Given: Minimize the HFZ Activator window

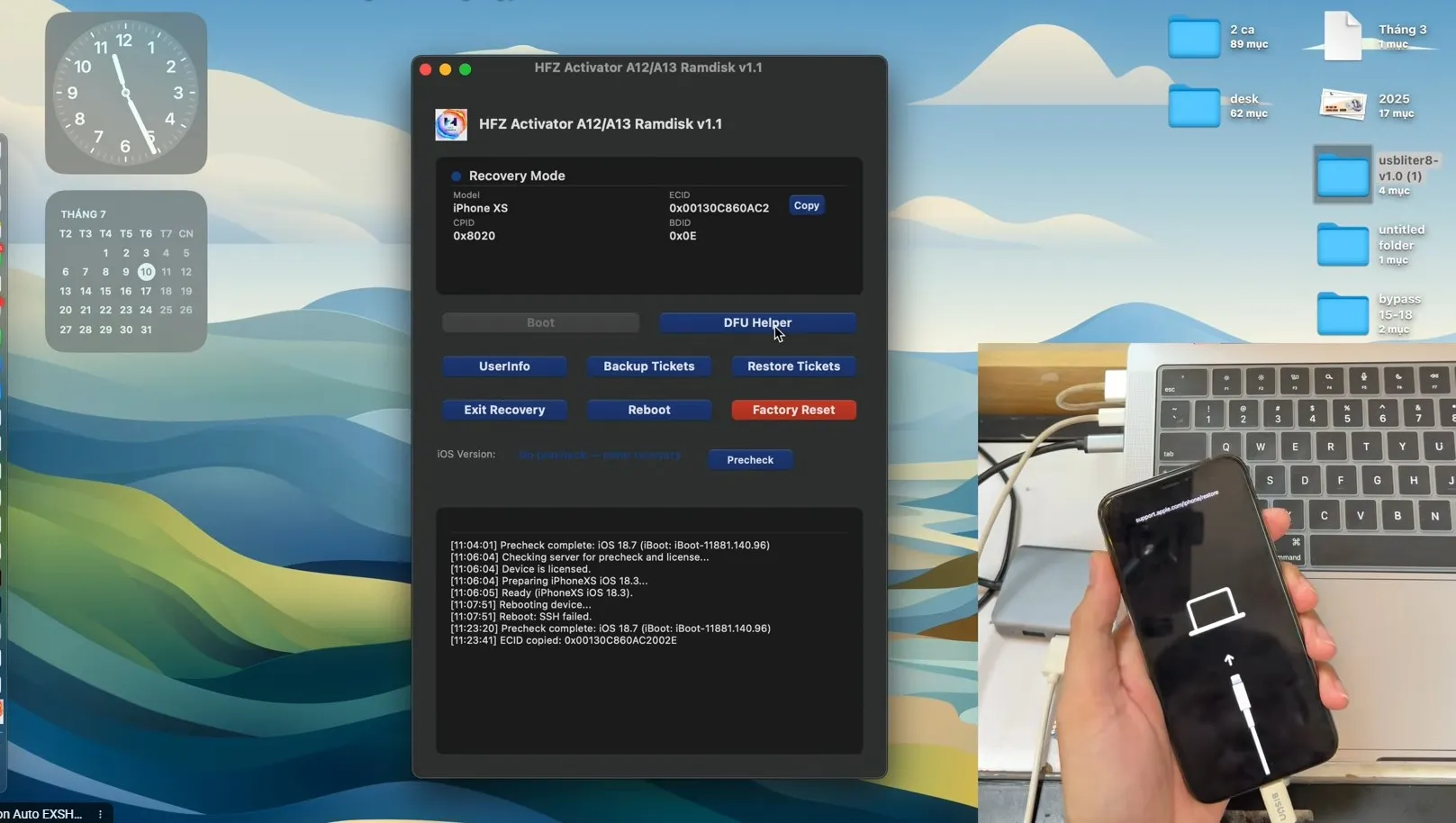Looking at the screenshot, I should click(x=445, y=69).
